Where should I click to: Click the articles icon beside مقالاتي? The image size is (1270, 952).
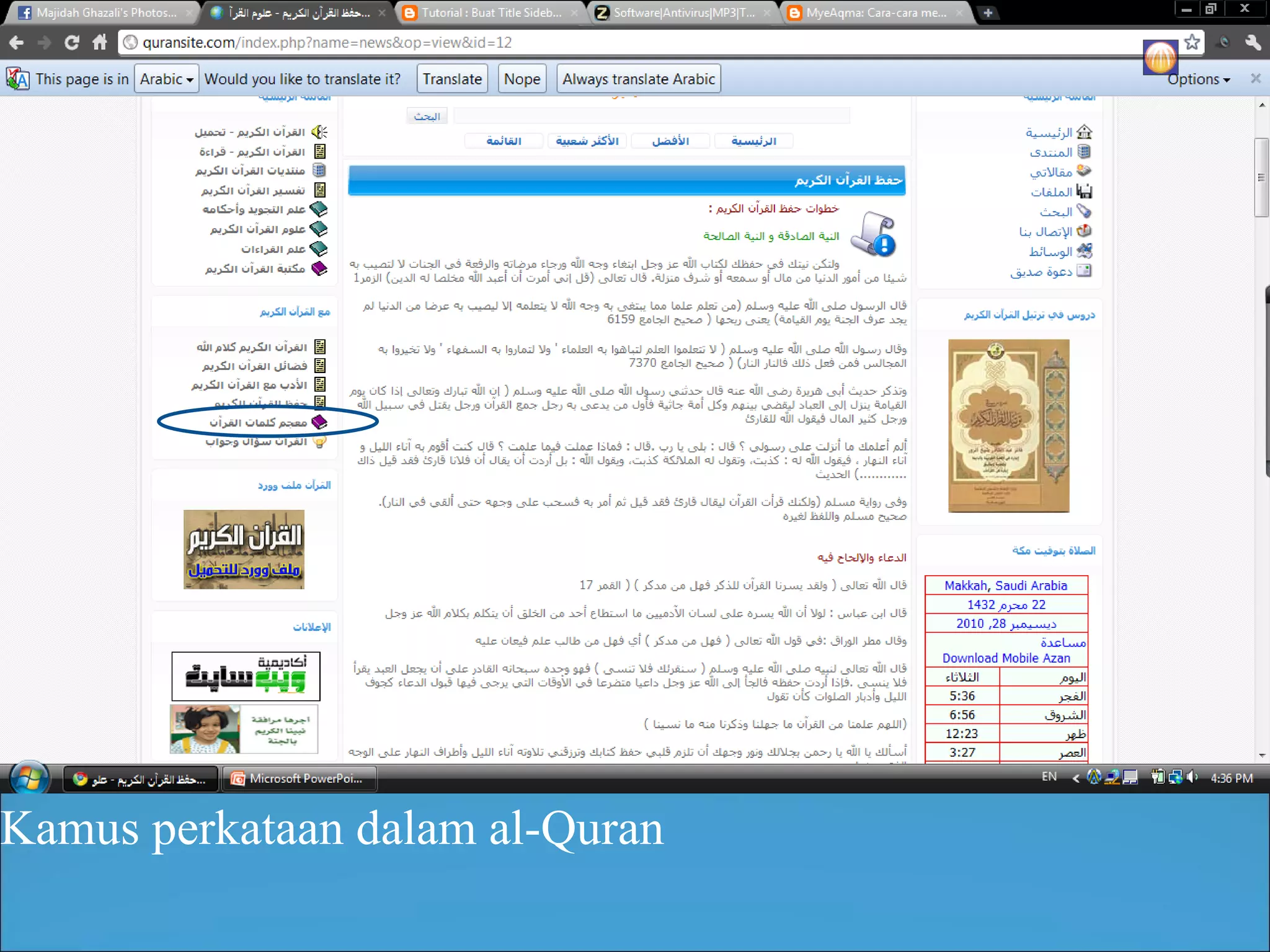1085,170
